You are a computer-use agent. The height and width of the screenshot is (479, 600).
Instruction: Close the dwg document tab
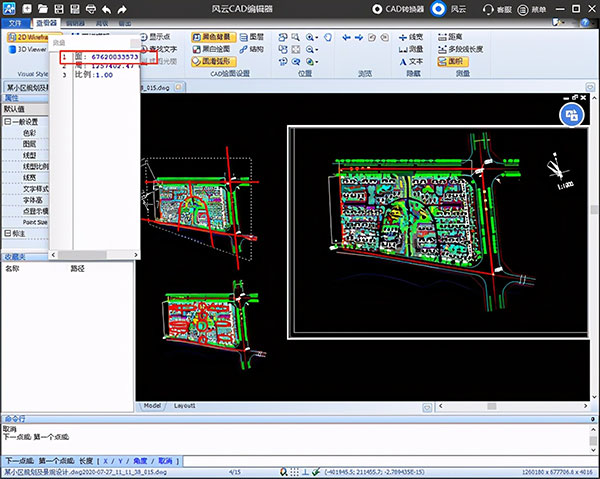click(x=178, y=87)
